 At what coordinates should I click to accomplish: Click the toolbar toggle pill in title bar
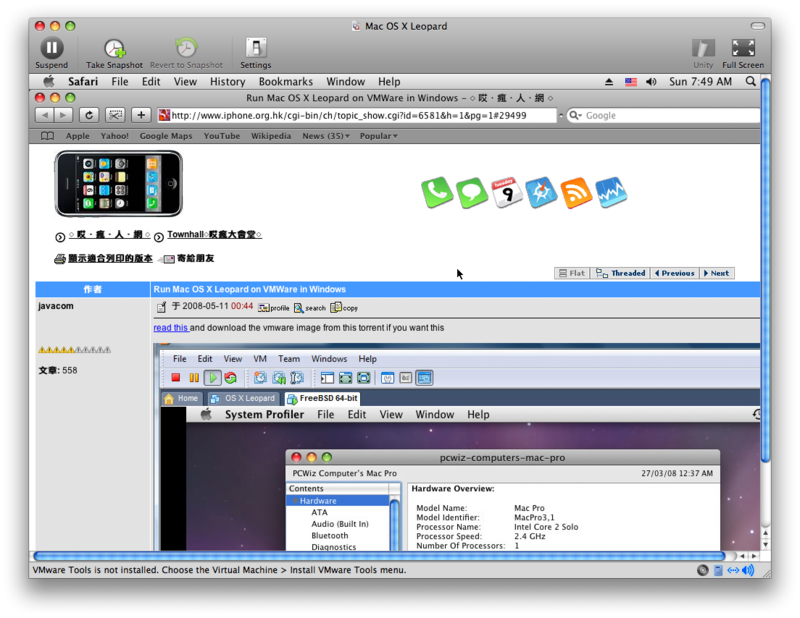click(x=758, y=26)
